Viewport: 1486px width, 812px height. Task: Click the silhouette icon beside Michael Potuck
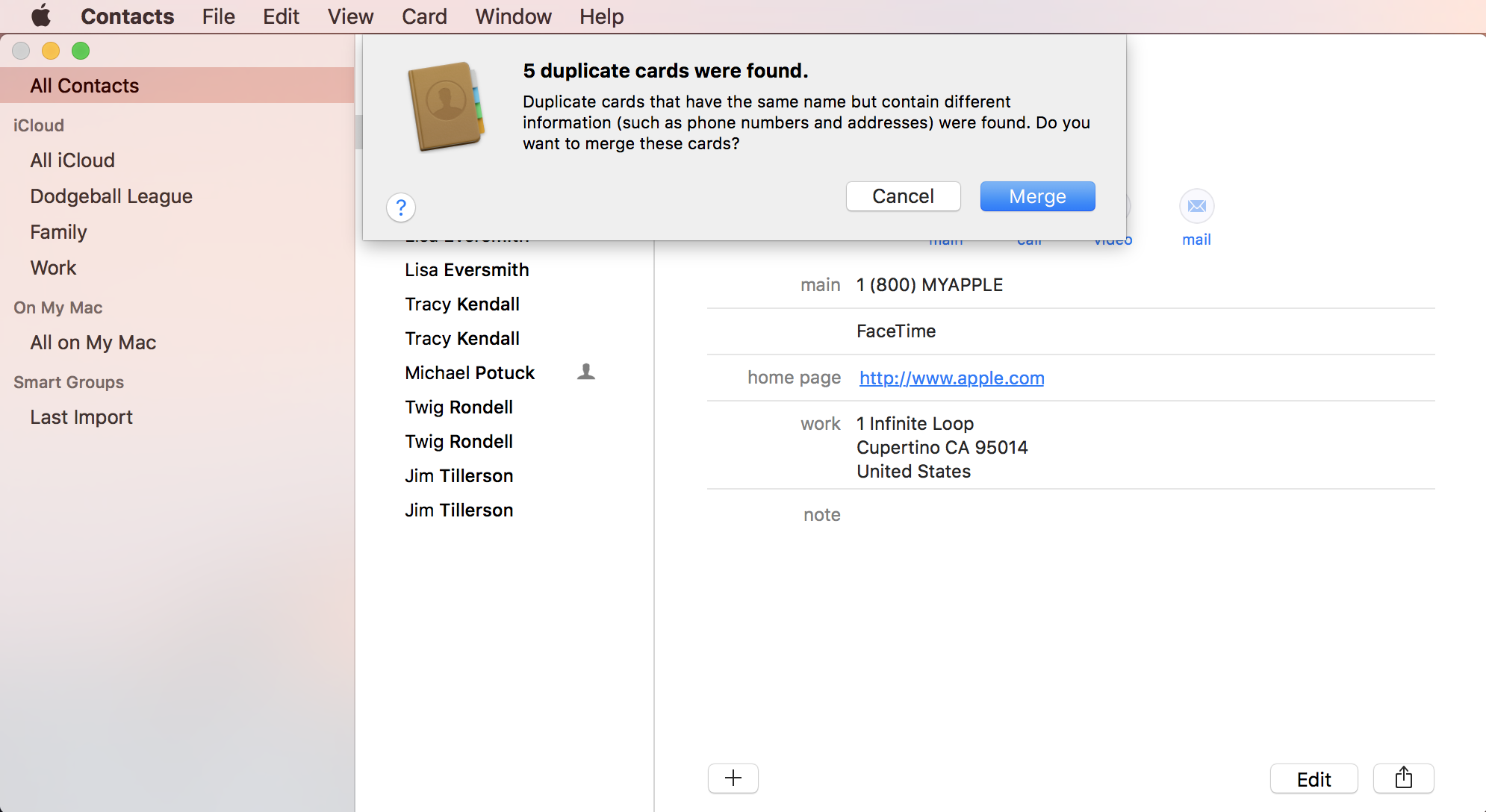pos(586,372)
